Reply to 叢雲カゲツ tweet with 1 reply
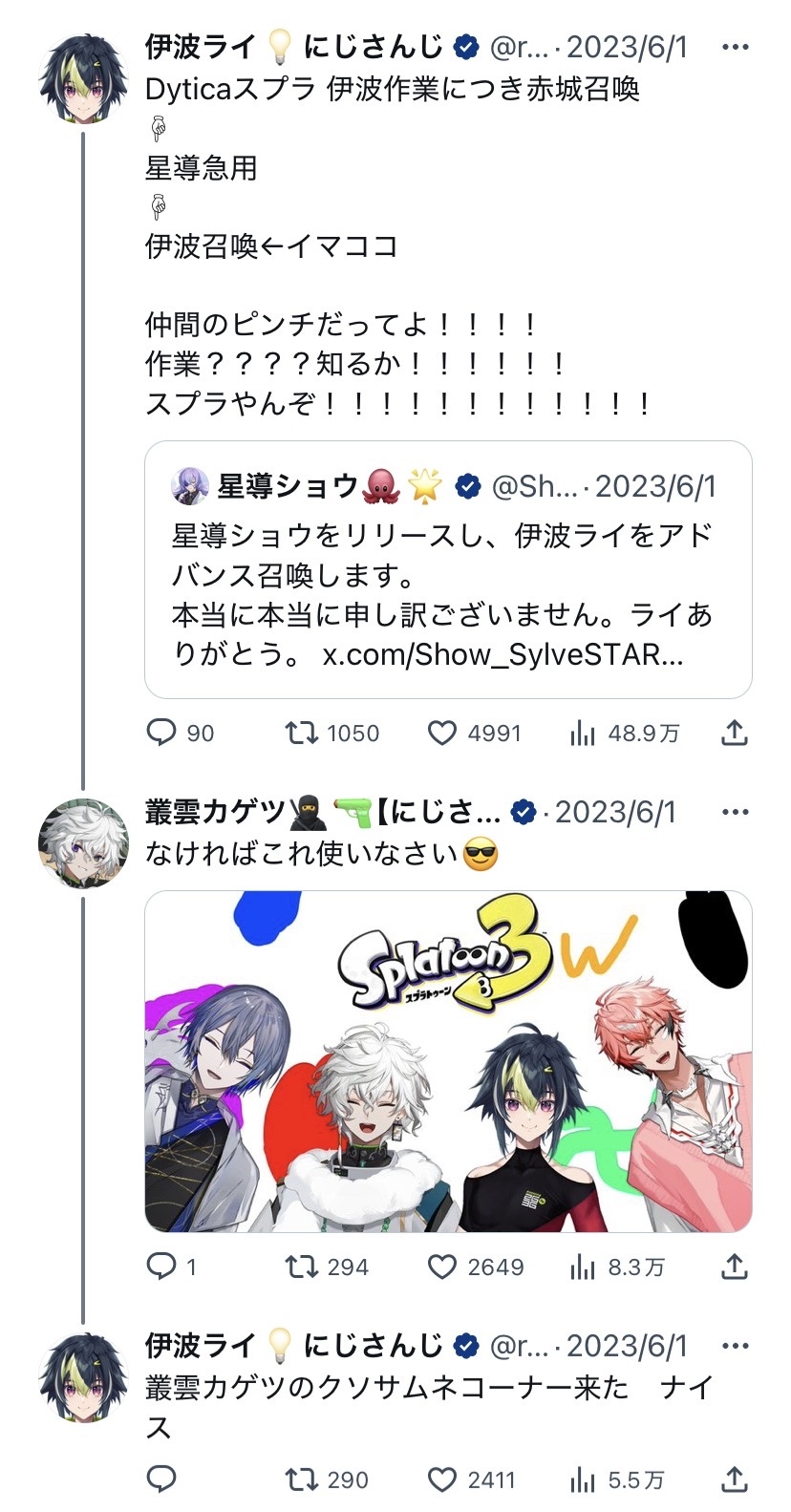This screenshot has width=791, height=1512. 161,1267
